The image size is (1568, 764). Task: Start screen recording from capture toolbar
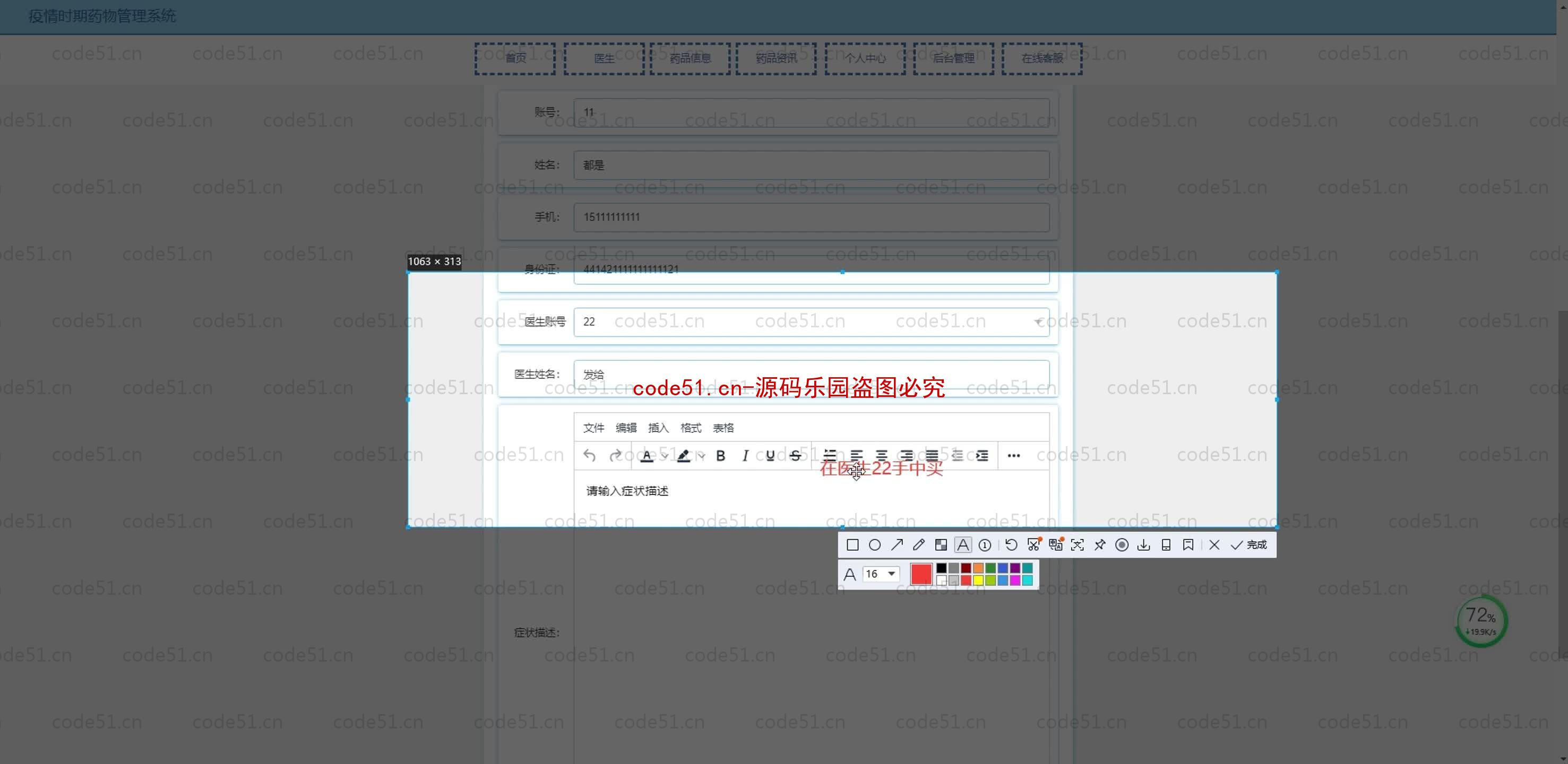pos(1122,545)
